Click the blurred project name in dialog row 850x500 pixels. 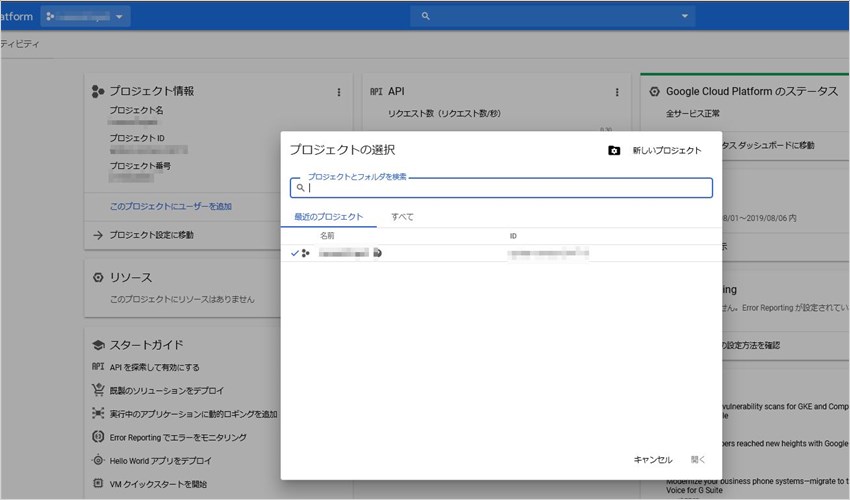(344, 253)
